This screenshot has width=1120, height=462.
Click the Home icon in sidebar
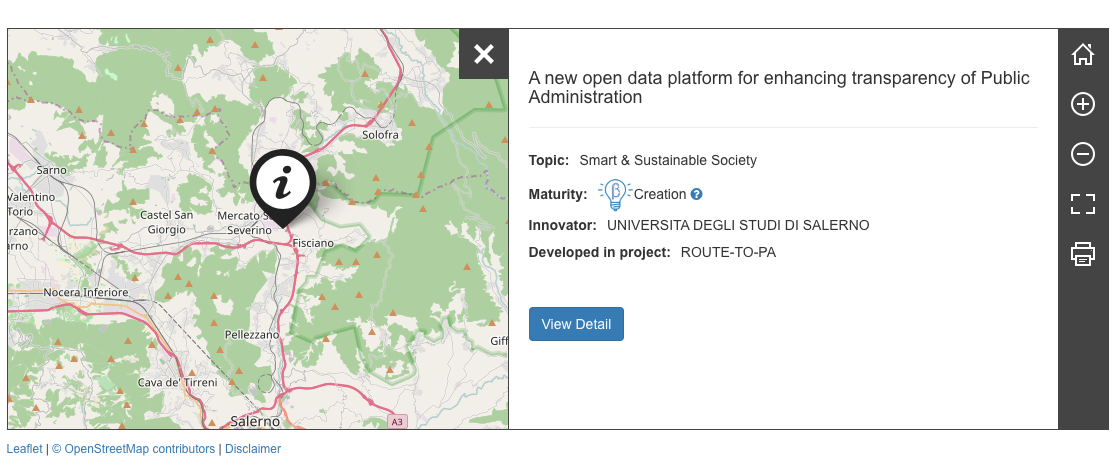(1082, 55)
